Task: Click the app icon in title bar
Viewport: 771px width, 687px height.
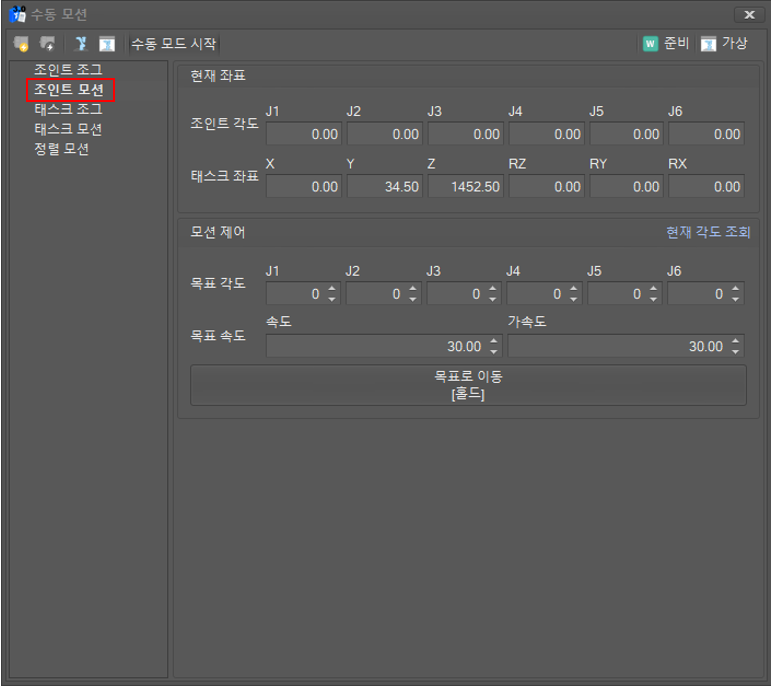Action: [17, 14]
